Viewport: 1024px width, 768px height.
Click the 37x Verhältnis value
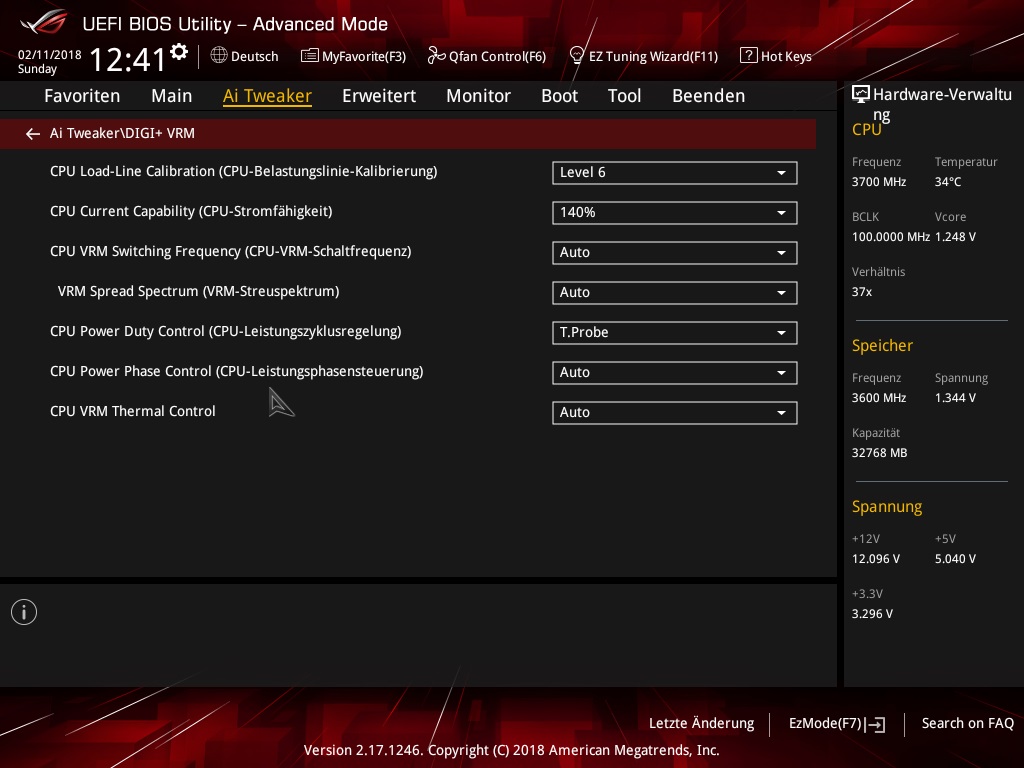(x=862, y=292)
